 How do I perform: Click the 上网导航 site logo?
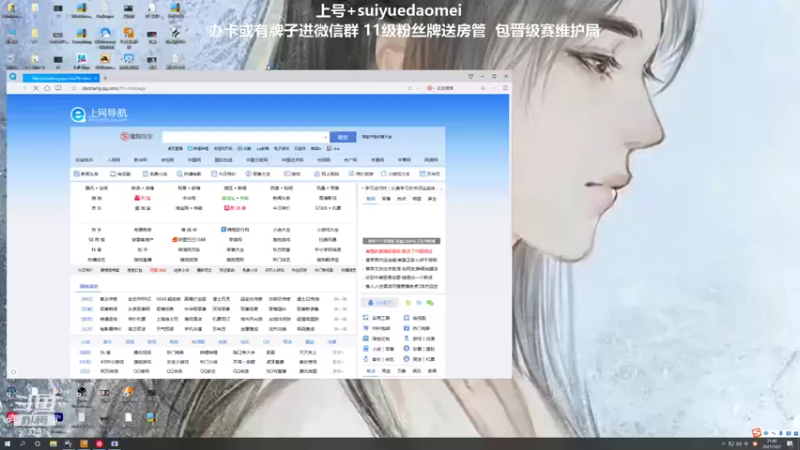(x=99, y=114)
